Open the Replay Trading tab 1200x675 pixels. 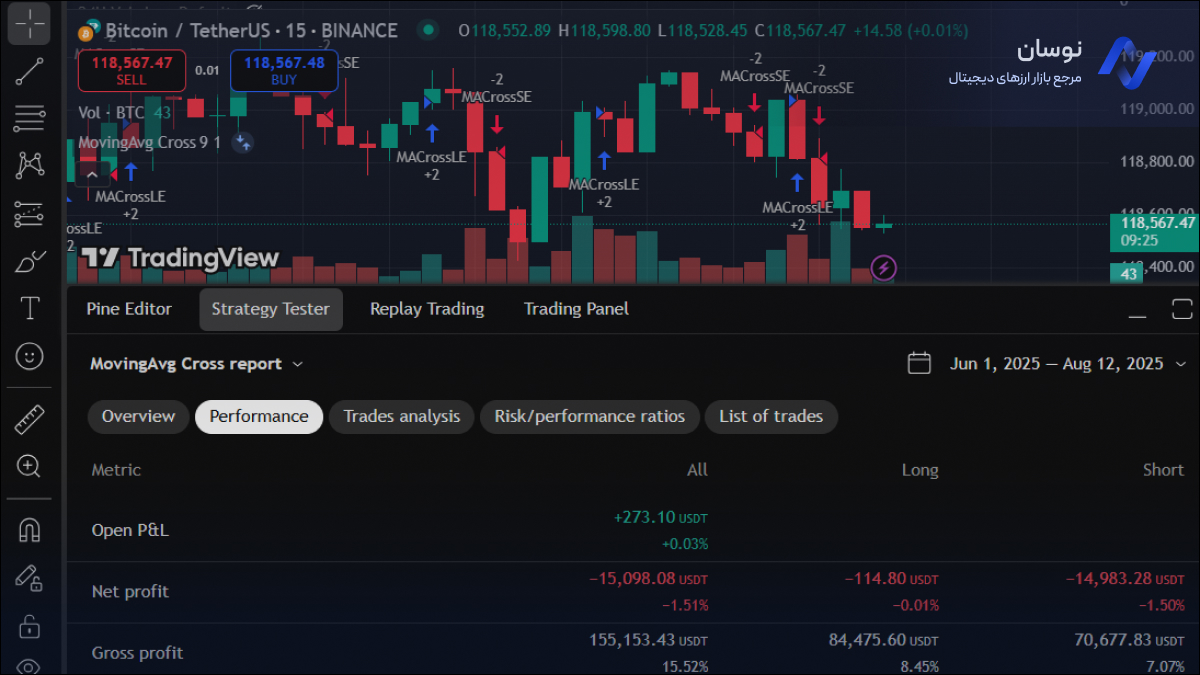[x=427, y=309]
